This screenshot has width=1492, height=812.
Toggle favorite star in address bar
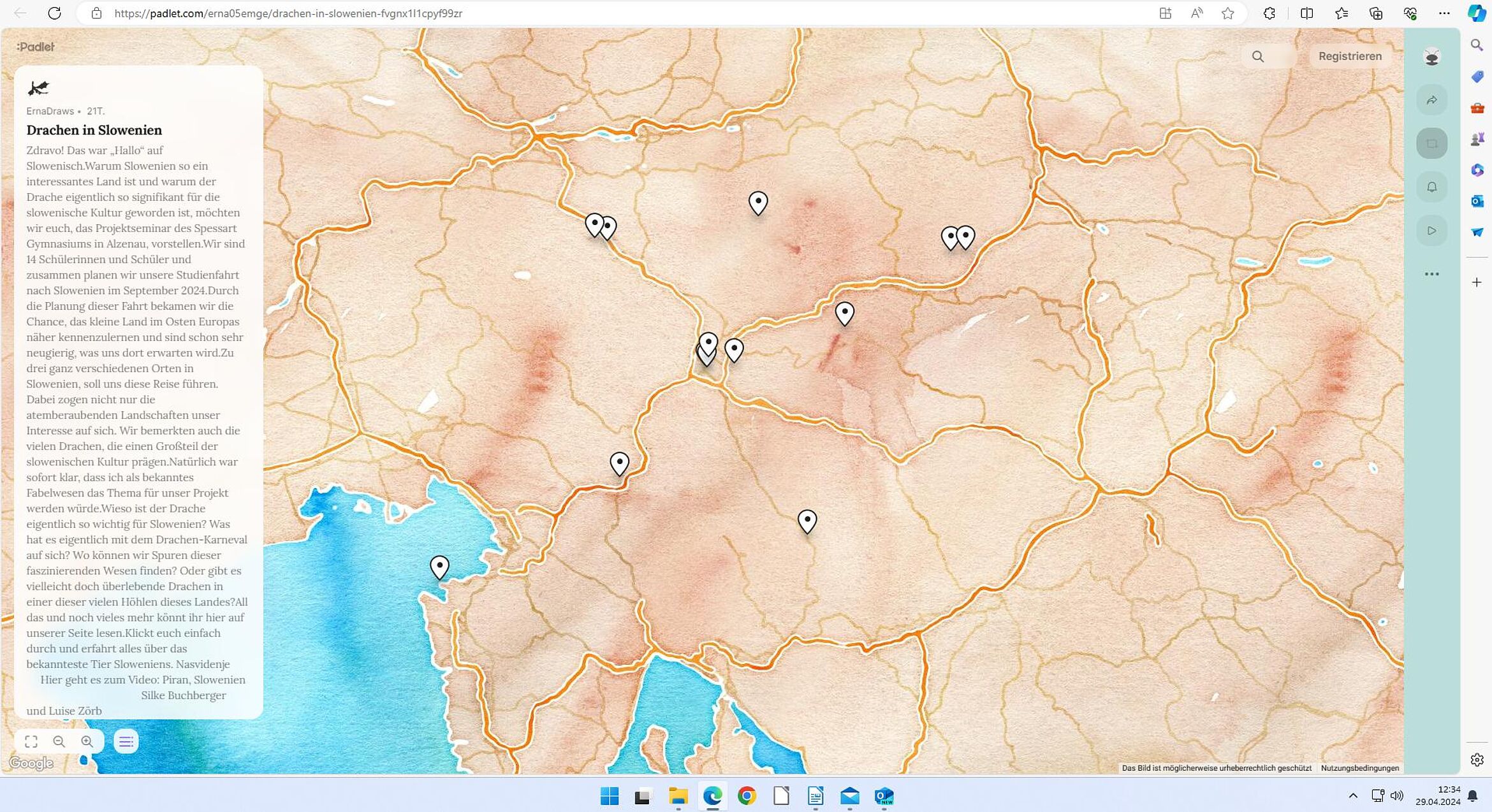point(1227,13)
